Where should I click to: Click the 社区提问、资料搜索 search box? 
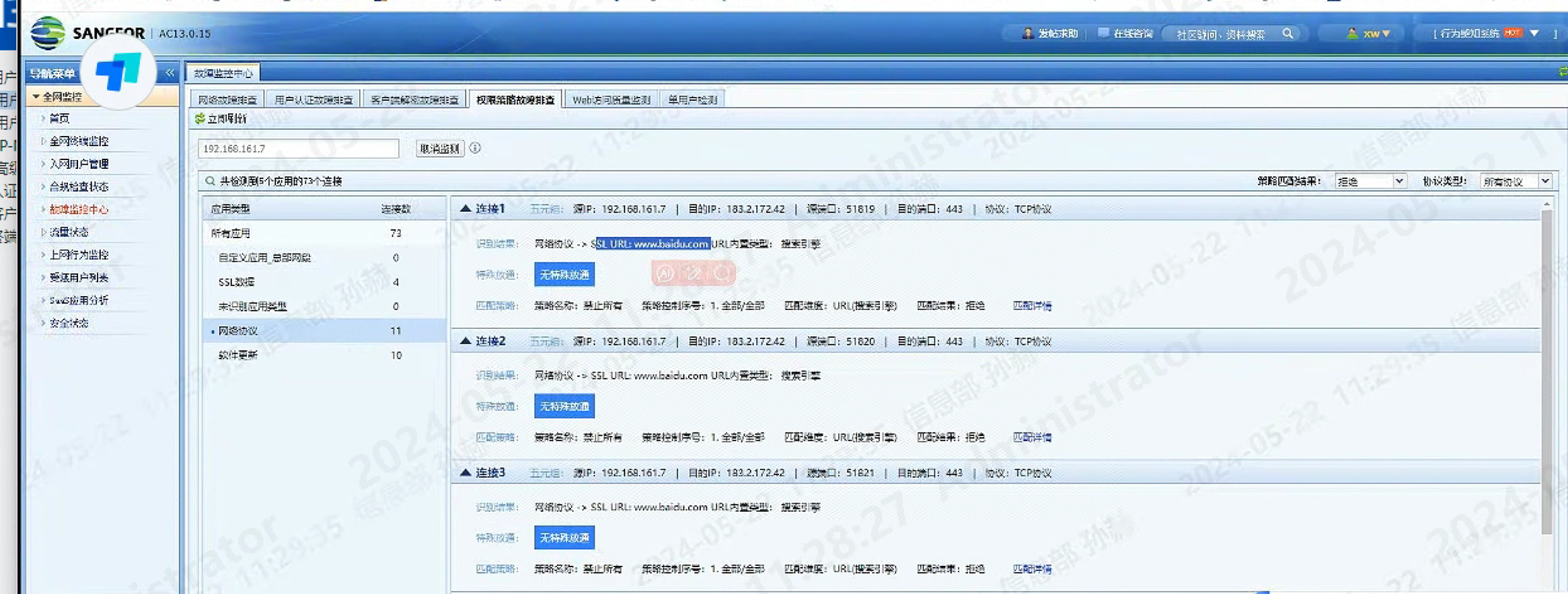[1221, 34]
